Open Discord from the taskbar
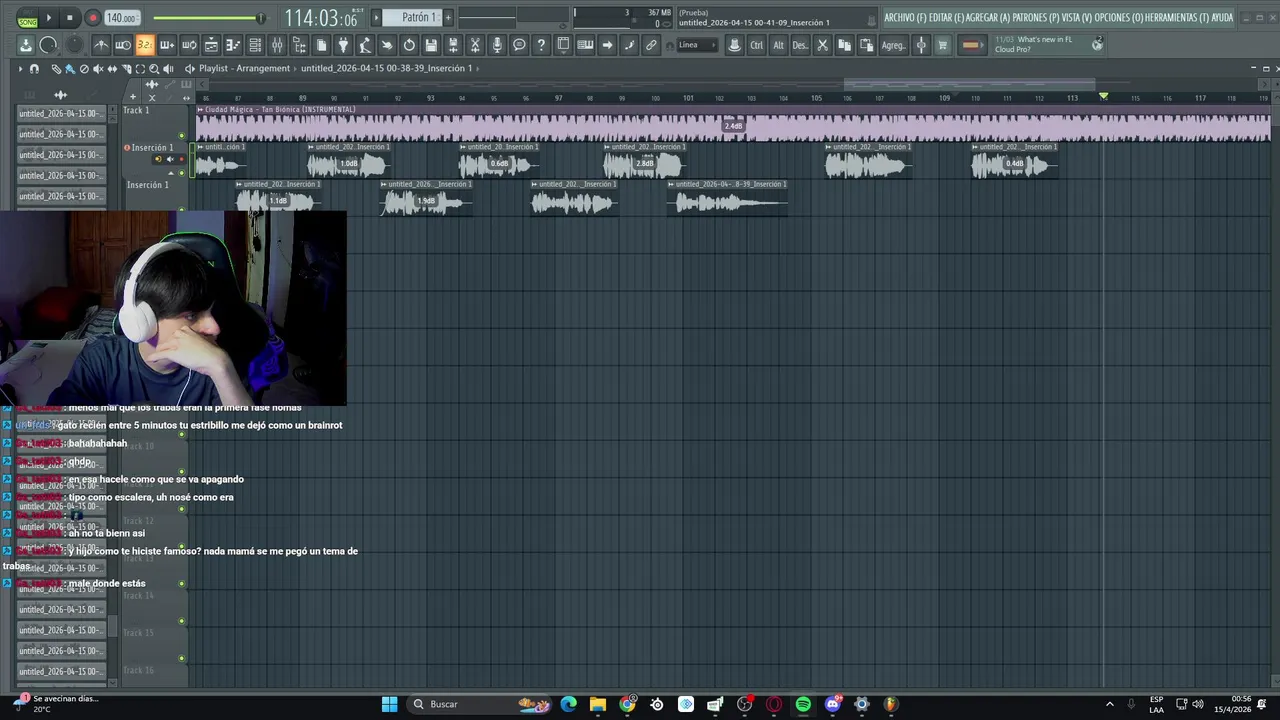 (832, 704)
